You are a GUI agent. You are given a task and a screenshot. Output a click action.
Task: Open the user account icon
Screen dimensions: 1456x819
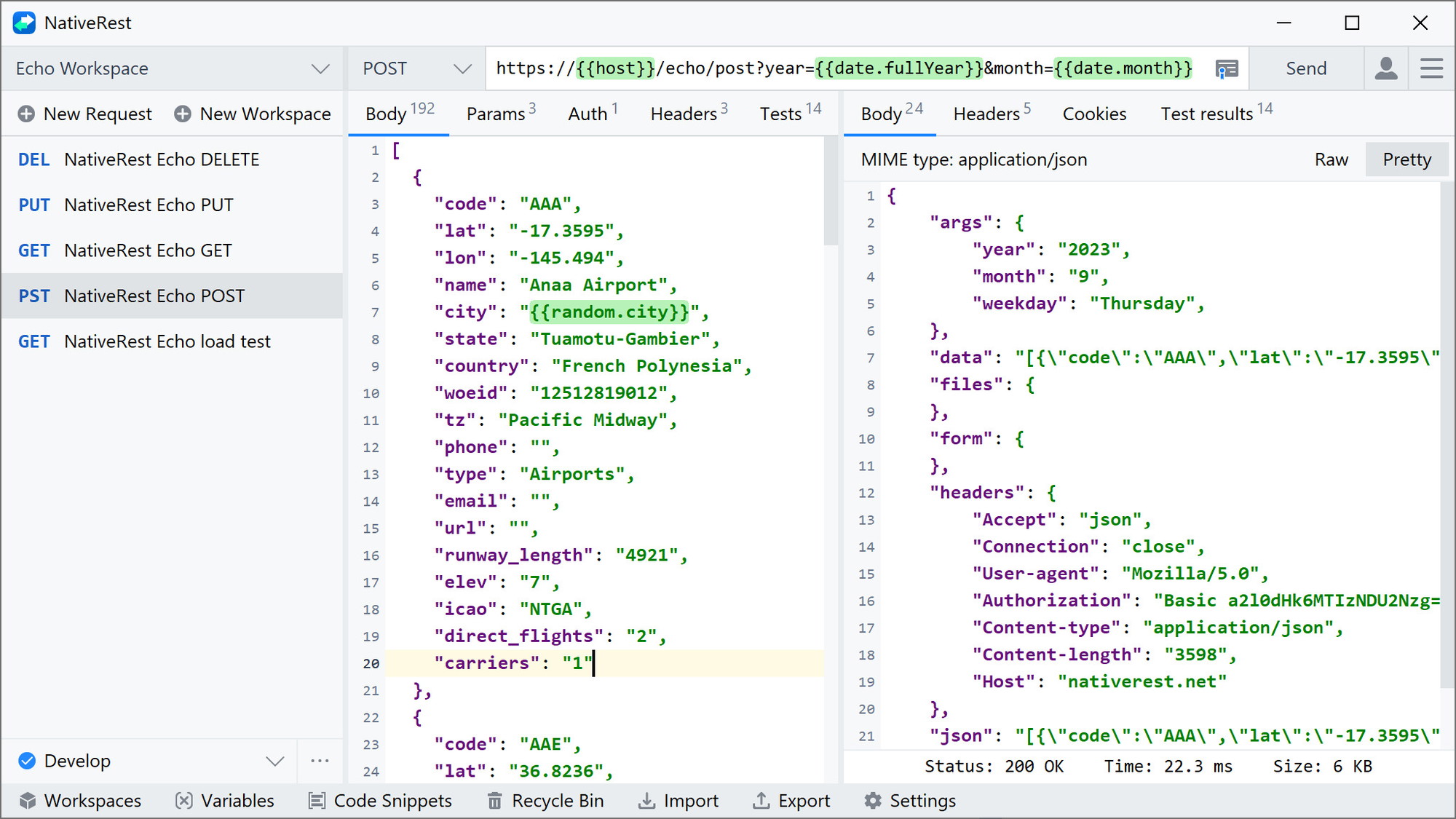pos(1386,68)
